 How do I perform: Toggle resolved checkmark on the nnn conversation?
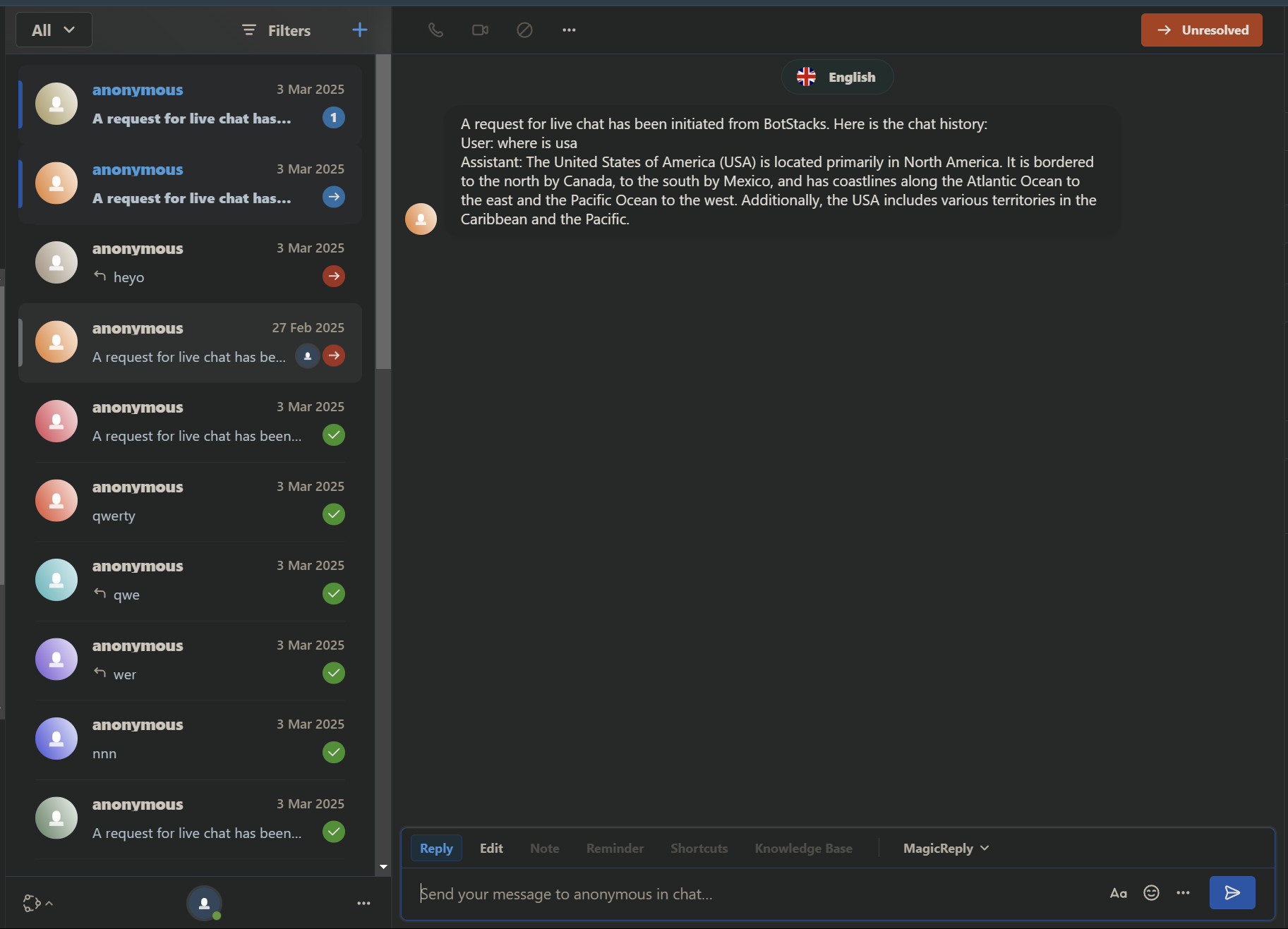[x=334, y=753]
